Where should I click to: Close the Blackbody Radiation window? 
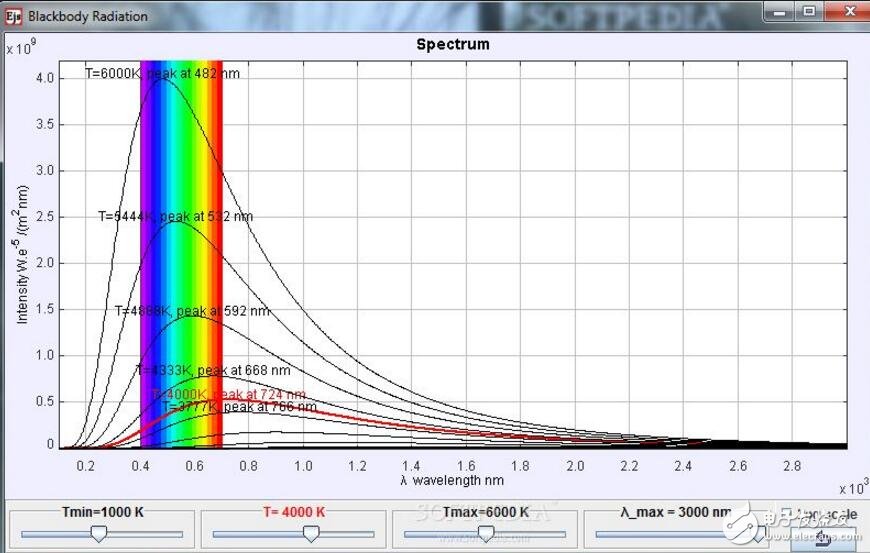(x=844, y=12)
